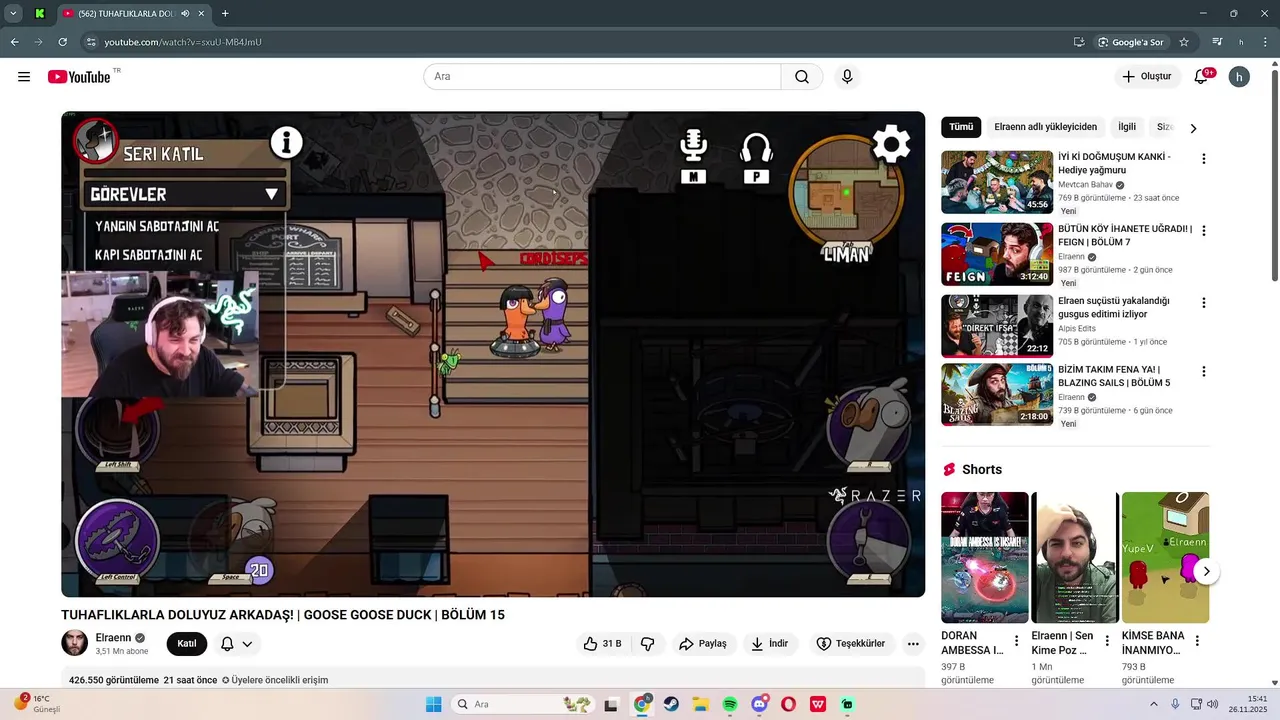Image resolution: width=1280 pixels, height=720 pixels.
Task: Dislike the video
Action: [647, 644]
